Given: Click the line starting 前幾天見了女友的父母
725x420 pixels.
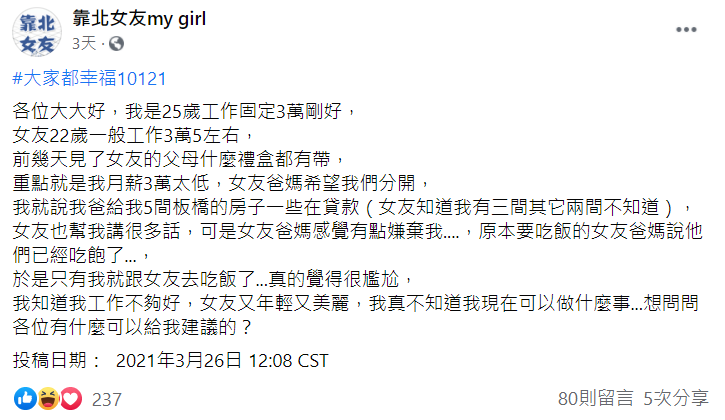Looking at the screenshot, I should point(179,159).
